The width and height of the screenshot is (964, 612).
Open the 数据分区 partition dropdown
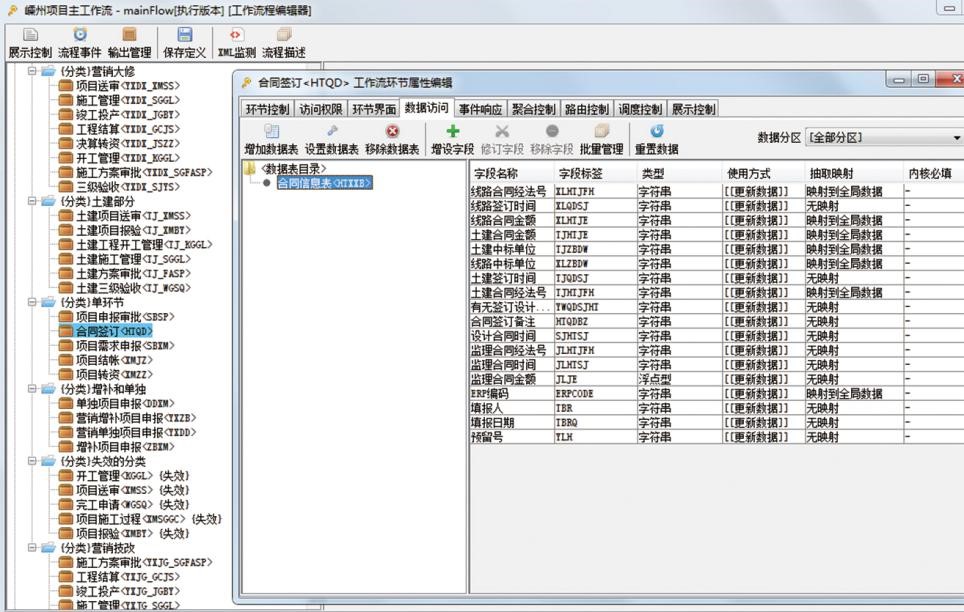[883, 137]
